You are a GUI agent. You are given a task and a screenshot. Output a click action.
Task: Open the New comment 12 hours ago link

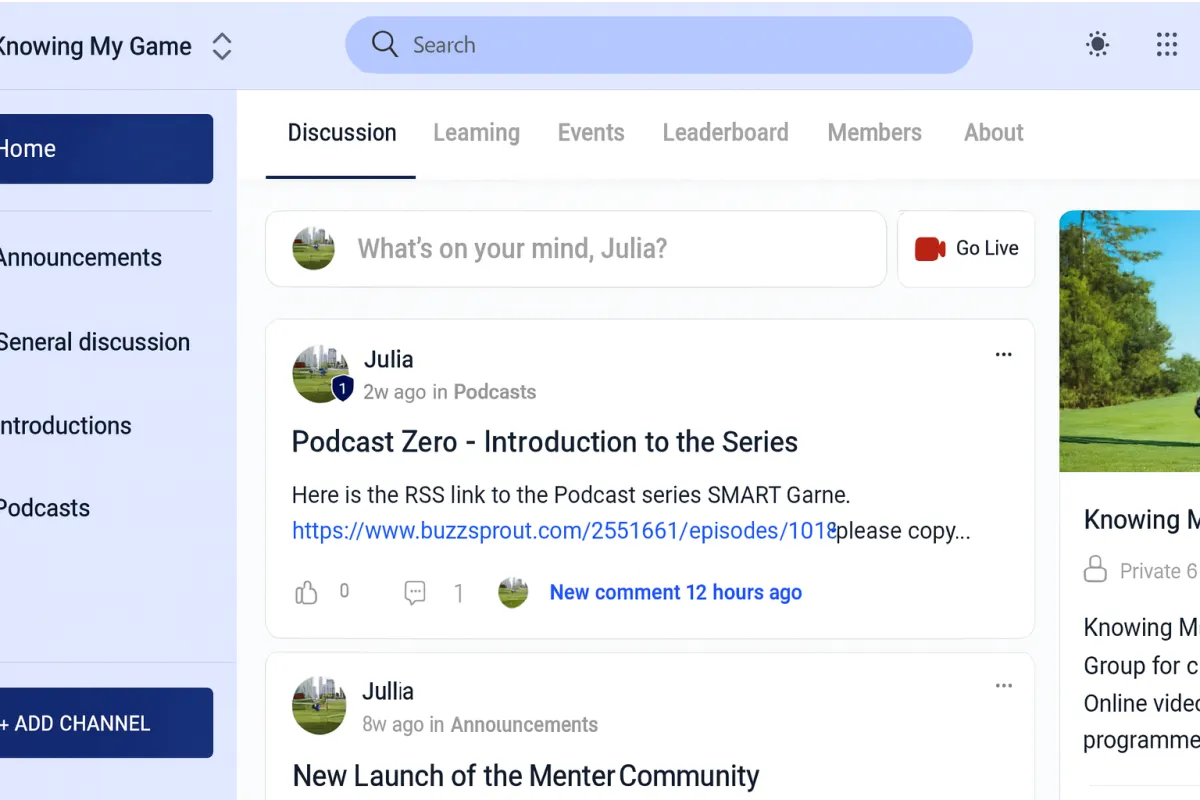point(676,593)
